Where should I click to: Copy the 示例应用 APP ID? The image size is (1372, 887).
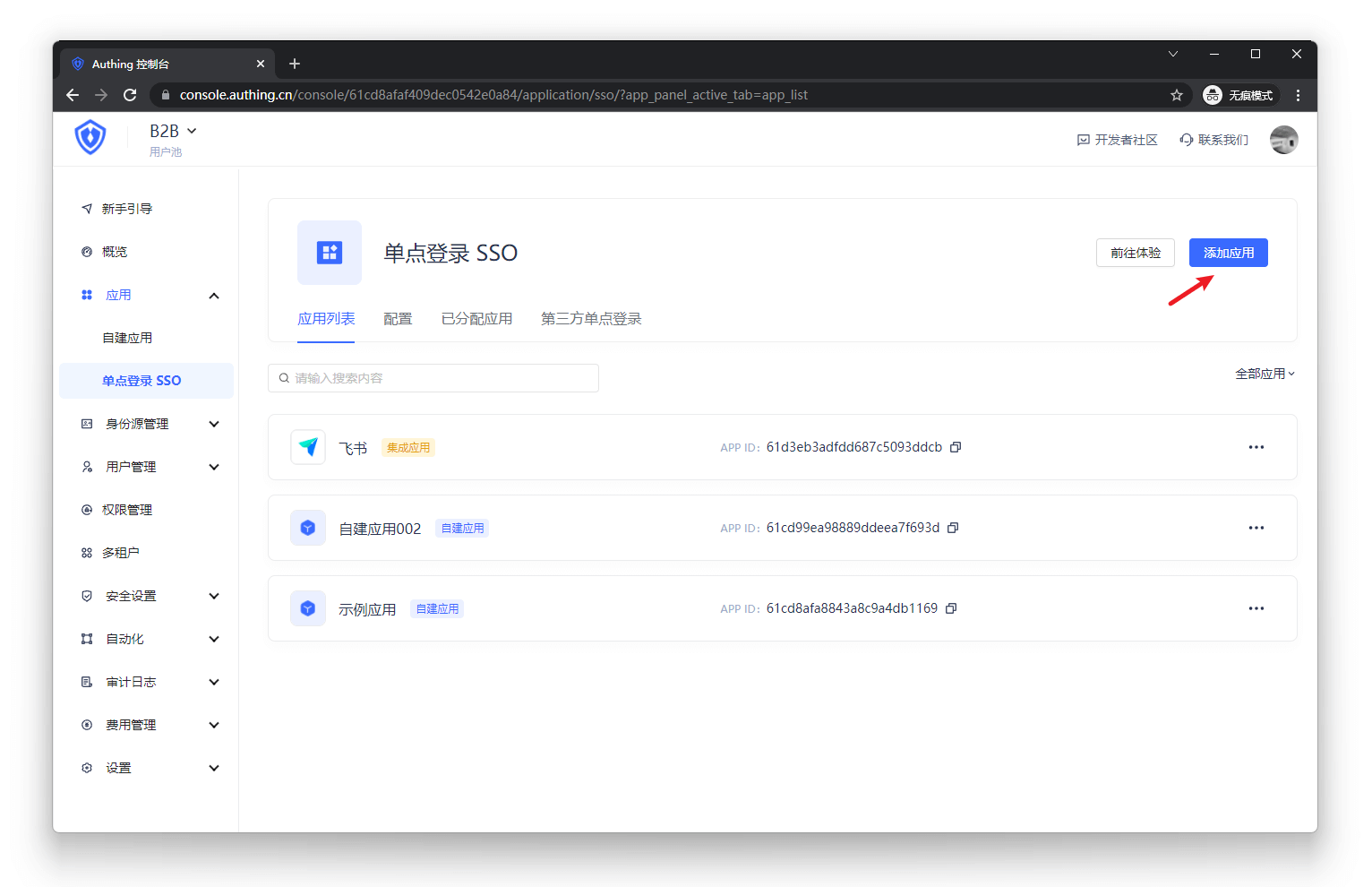(x=951, y=608)
